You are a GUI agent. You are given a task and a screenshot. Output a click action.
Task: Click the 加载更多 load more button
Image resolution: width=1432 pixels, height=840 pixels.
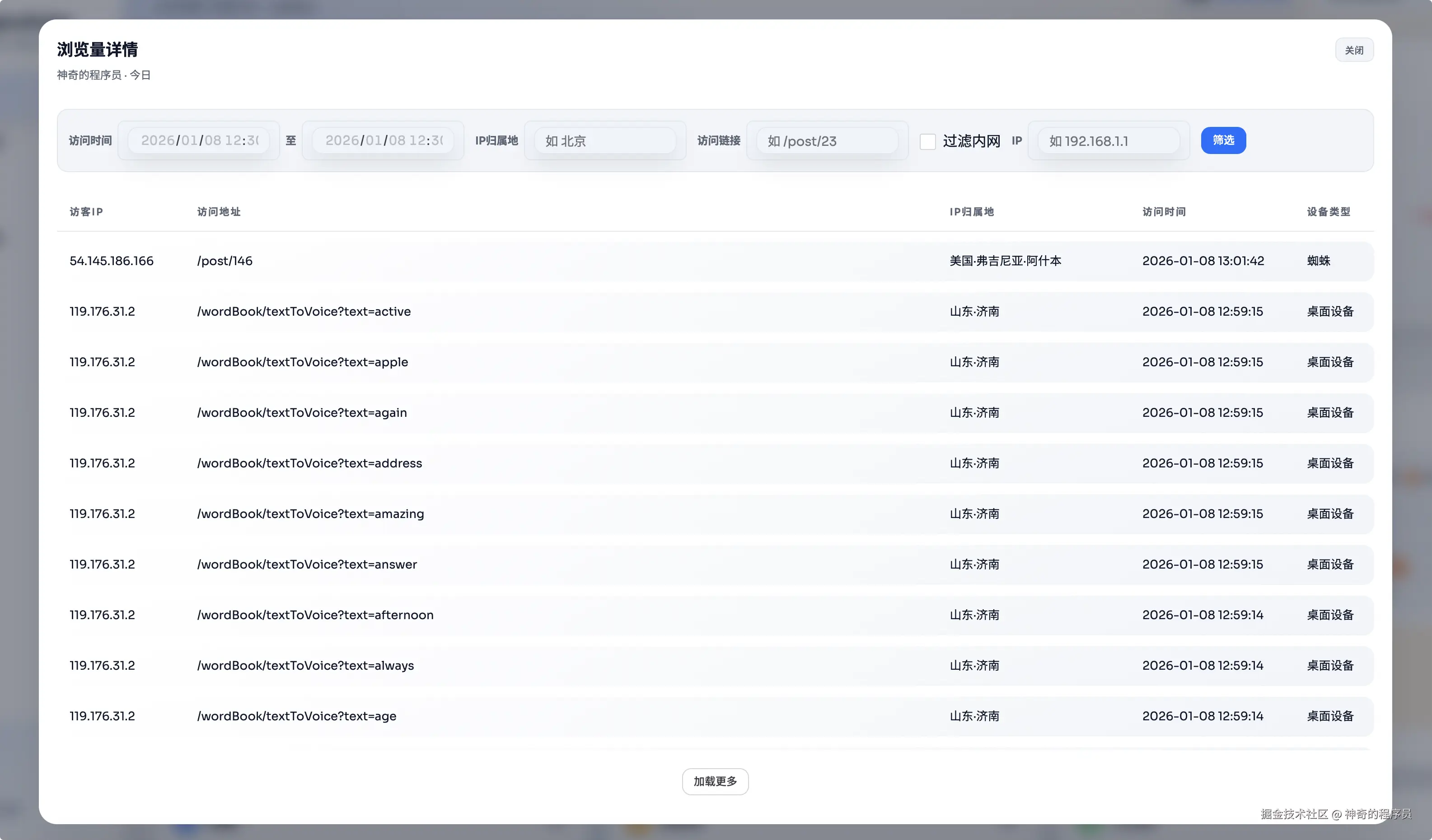715,781
